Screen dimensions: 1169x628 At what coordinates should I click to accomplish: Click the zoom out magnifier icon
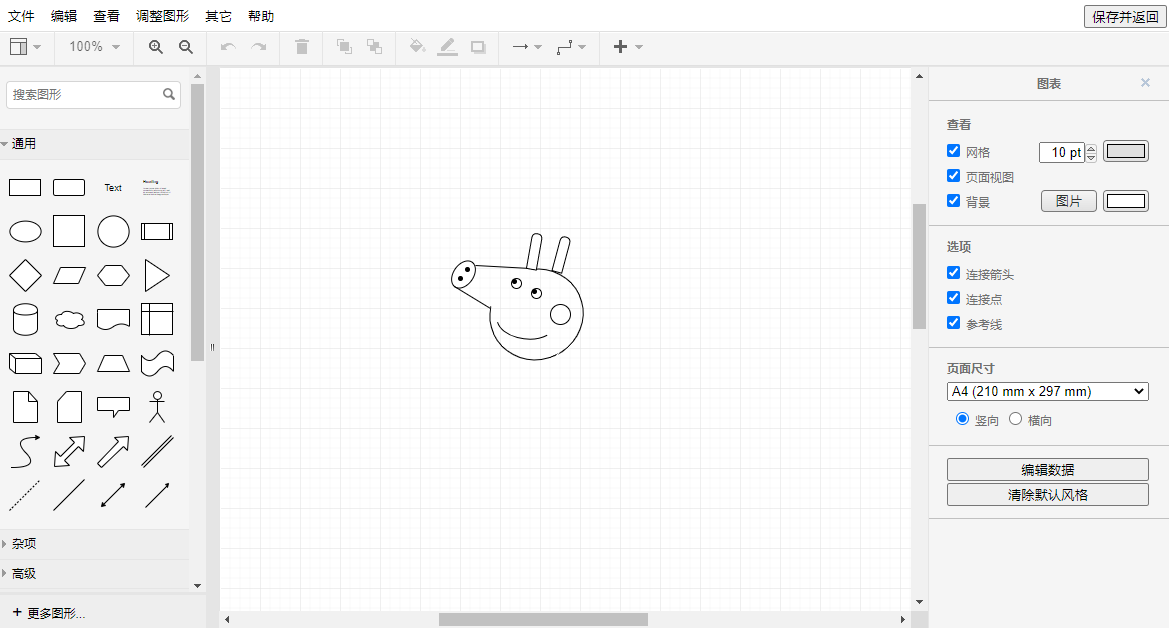186,47
